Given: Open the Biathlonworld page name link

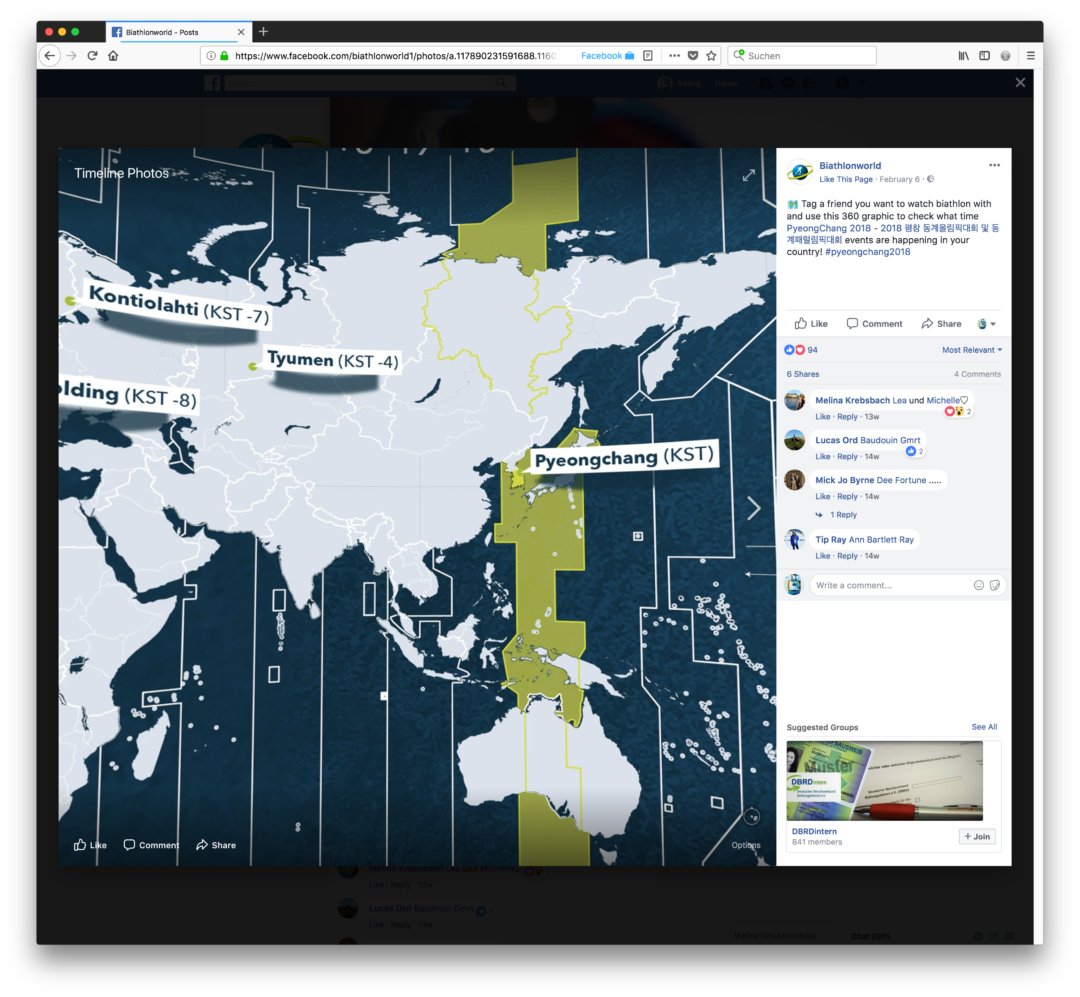Looking at the screenshot, I should [850, 166].
